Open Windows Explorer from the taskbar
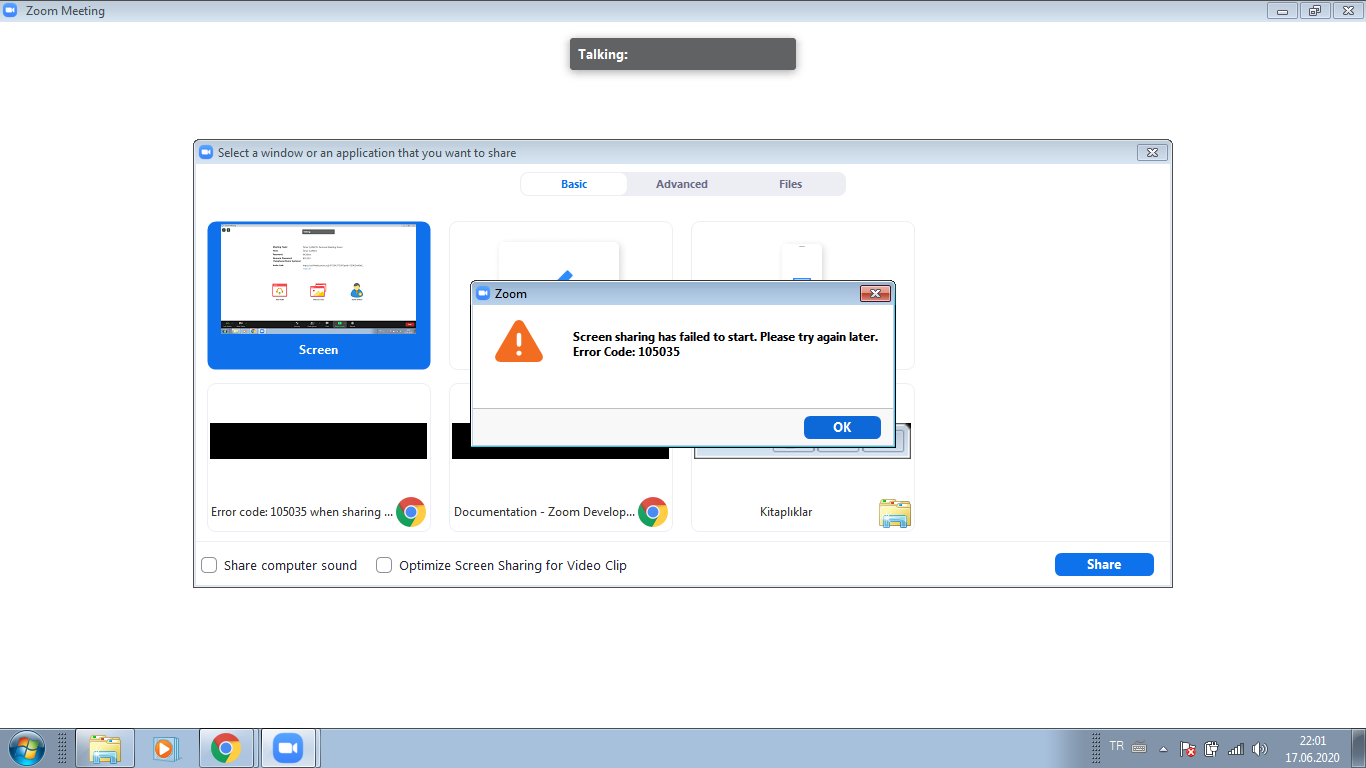The image size is (1366, 768). pyautogui.click(x=105, y=748)
